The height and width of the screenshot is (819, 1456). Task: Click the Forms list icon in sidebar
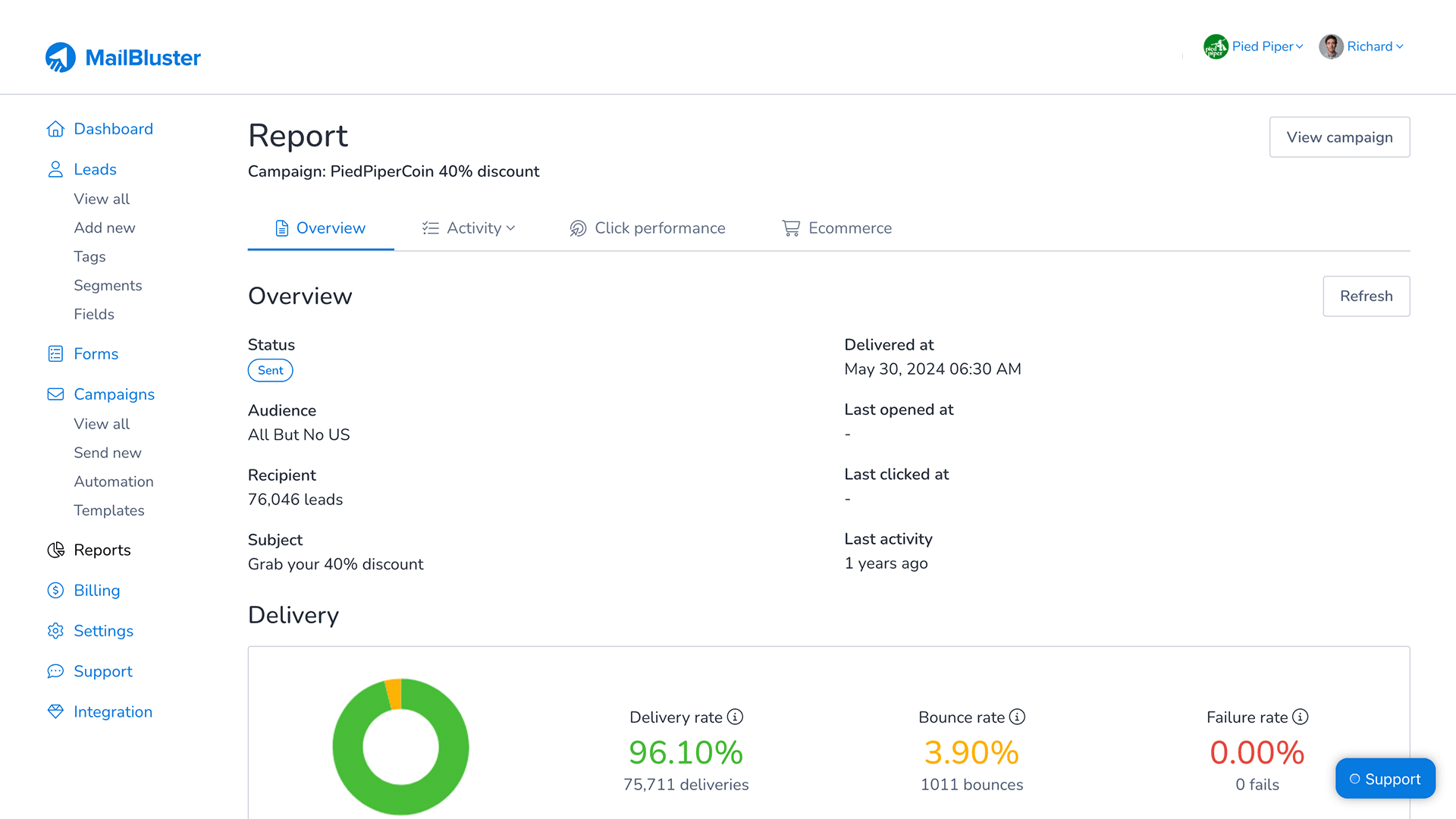(55, 354)
